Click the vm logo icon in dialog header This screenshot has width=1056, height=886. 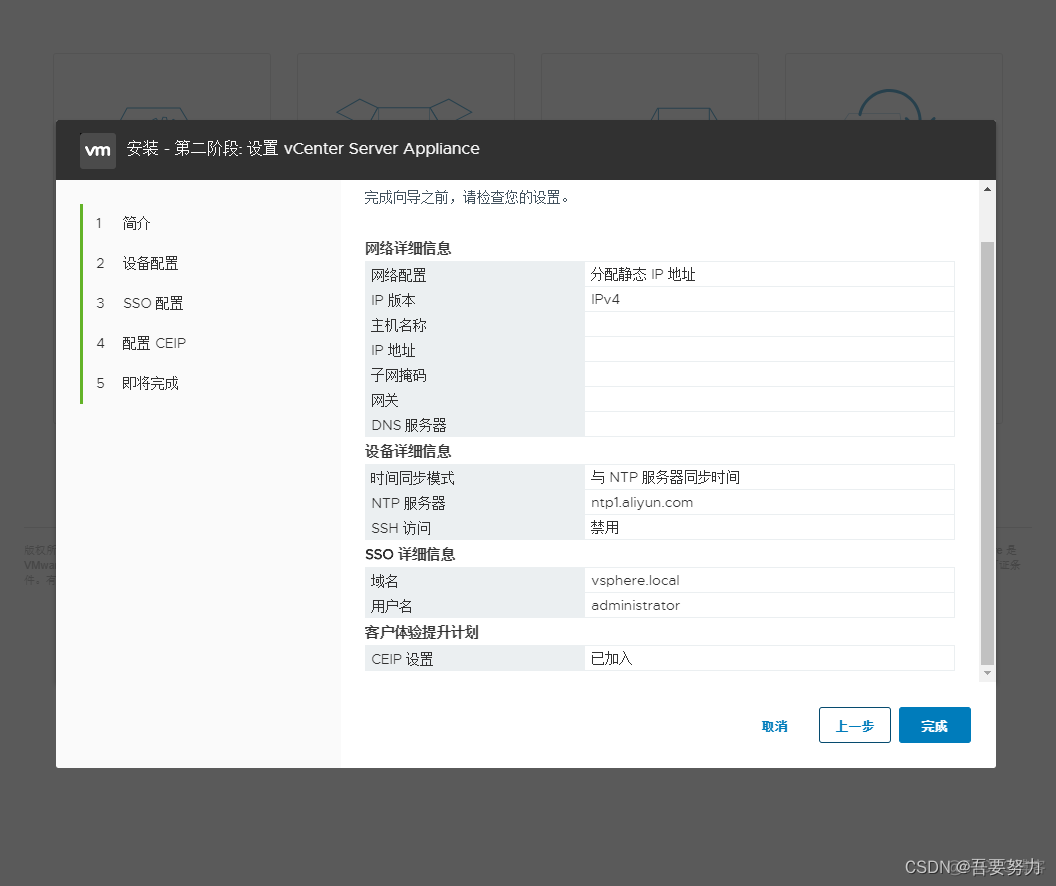tap(98, 150)
